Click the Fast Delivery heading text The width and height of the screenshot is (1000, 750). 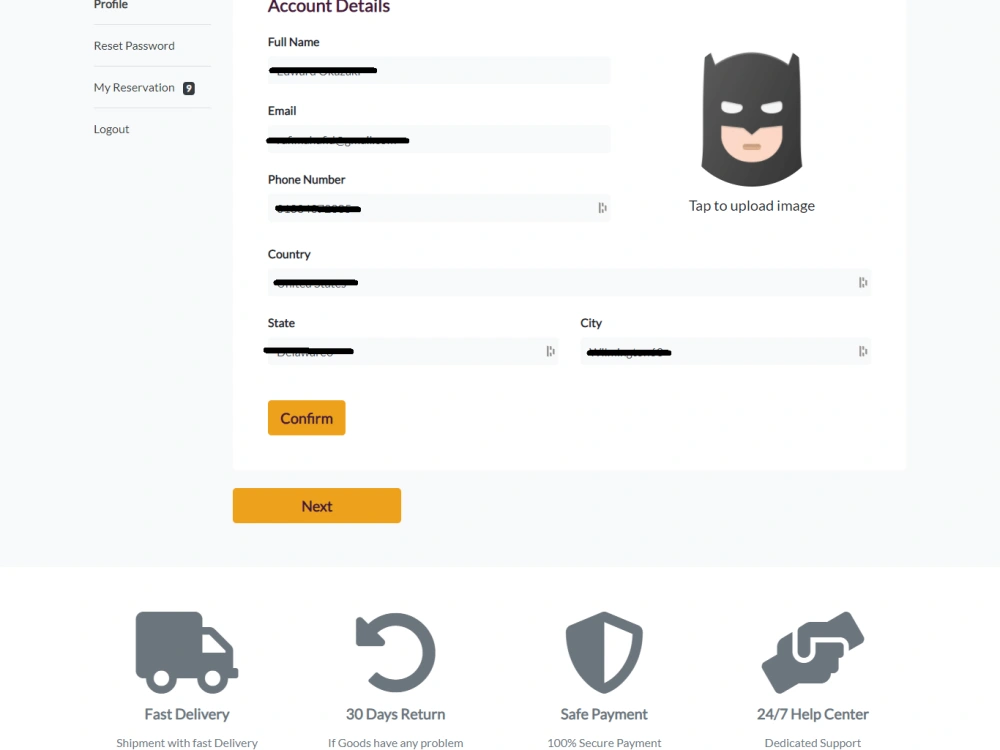pyautogui.click(x=187, y=714)
